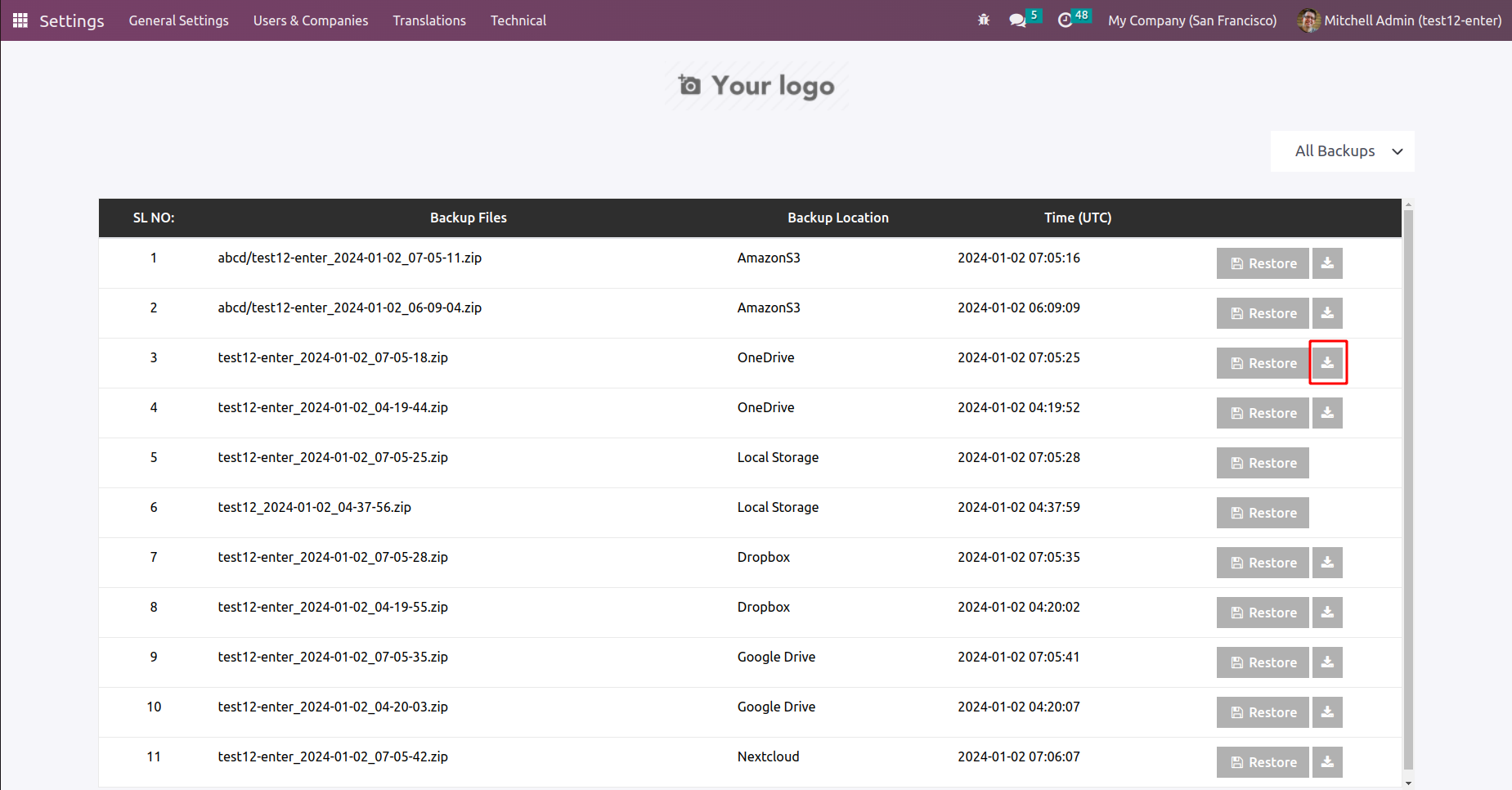The width and height of the screenshot is (1512, 790).
Task: Download the Dropbox 07-05-28 backup file
Action: [x=1327, y=563]
